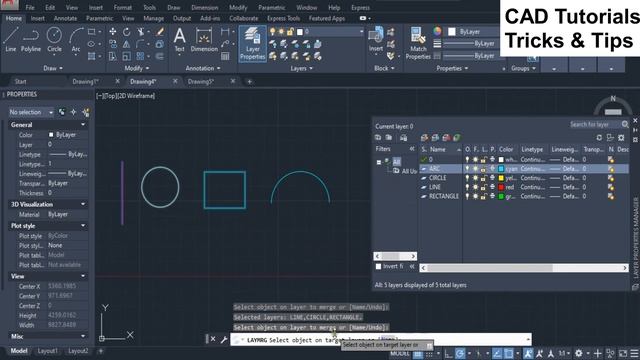The height and width of the screenshot is (360, 640).
Task: Select the Hatch tool
Action: [91, 56]
